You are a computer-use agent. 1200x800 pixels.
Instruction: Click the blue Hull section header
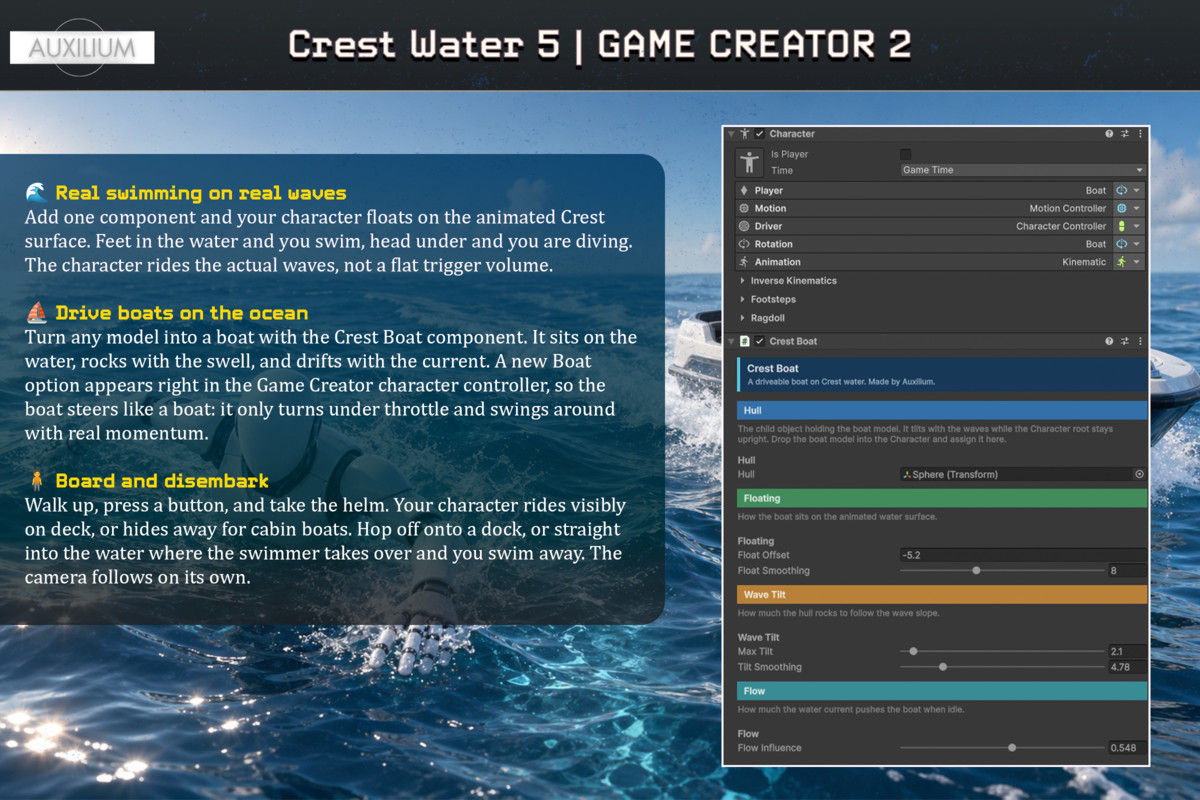point(942,410)
